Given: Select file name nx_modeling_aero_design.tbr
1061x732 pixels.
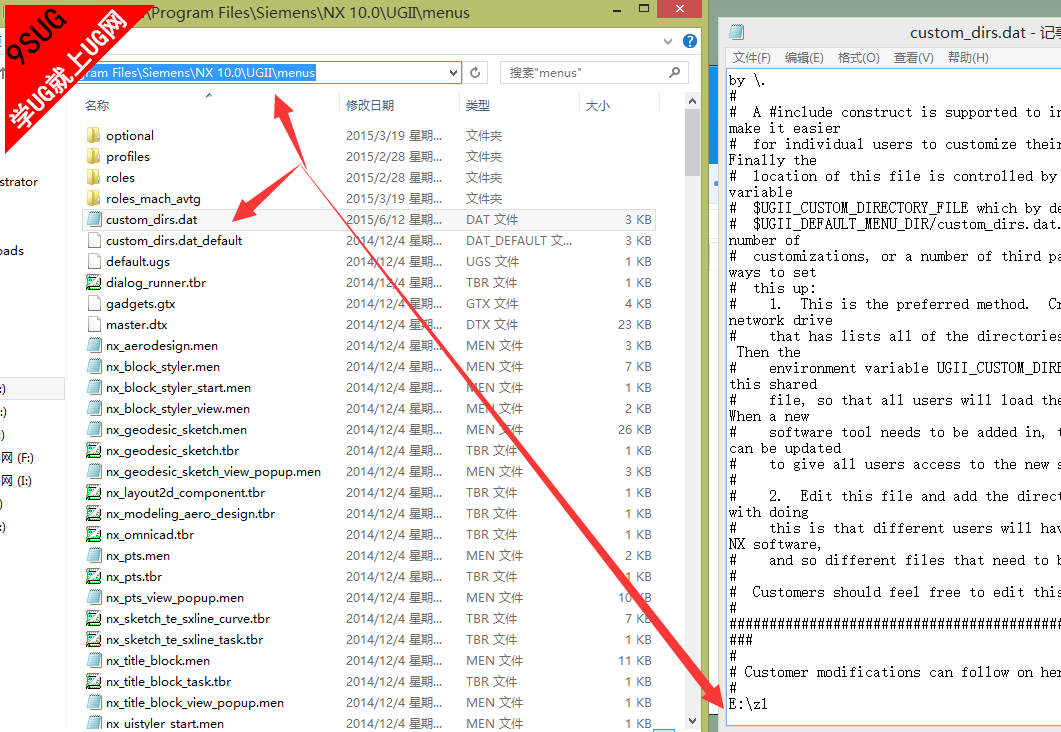Looking at the screenshot, I should point(190,513).
